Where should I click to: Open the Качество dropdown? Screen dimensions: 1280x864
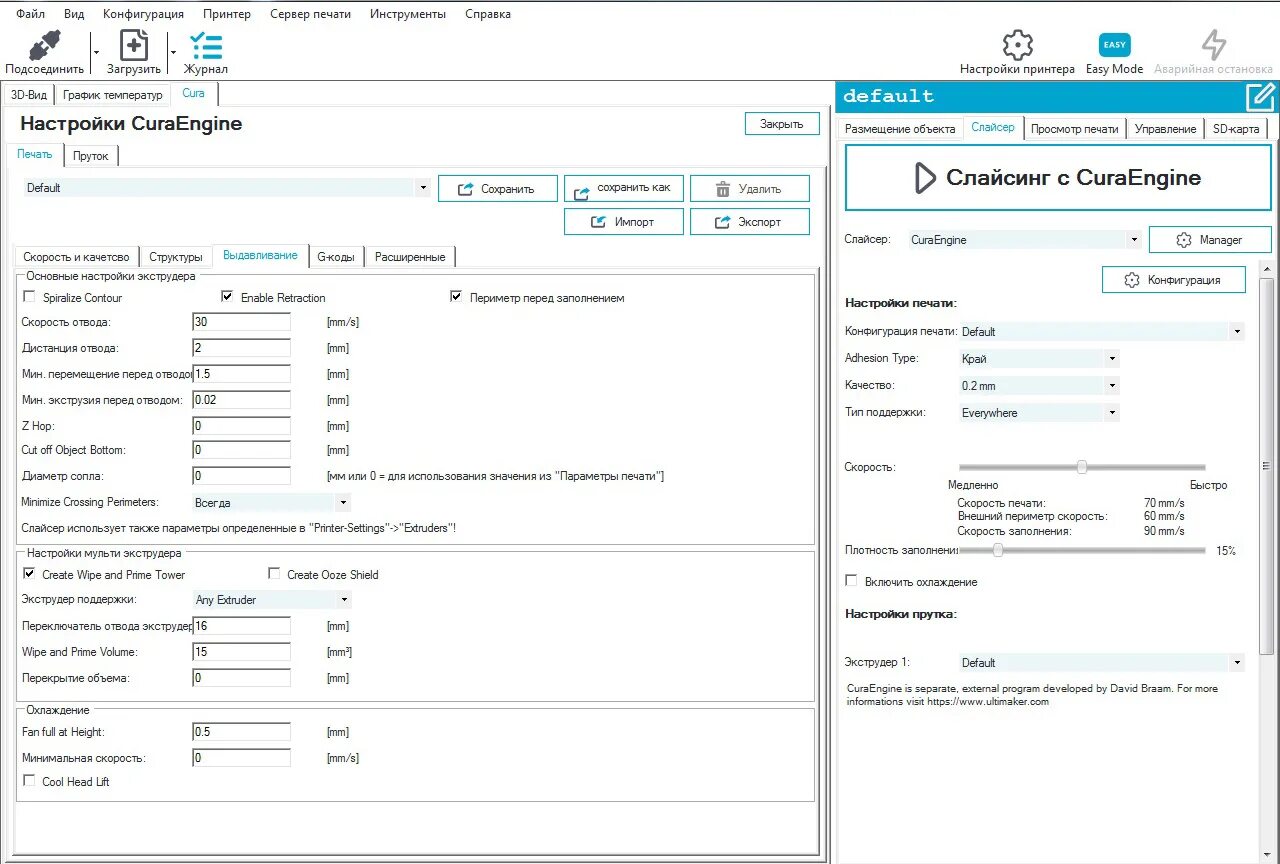click(1039, 385)
